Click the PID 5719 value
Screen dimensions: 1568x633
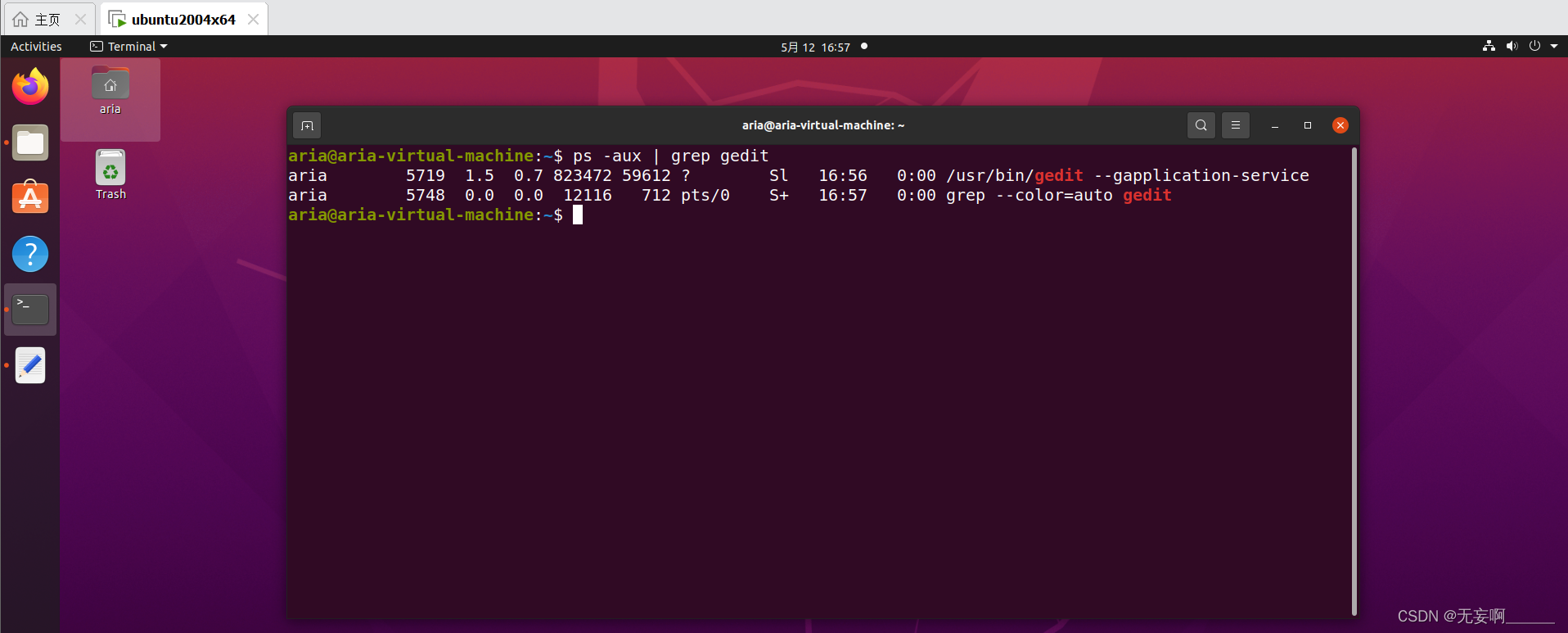pos(426,175)
